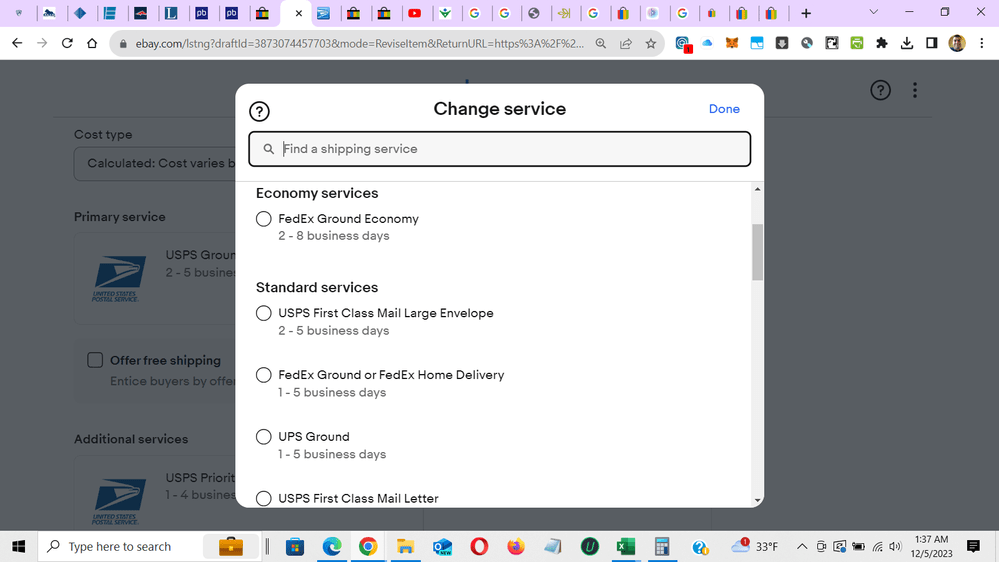Open the primary USPS Ground service card
This screenshot has width=999, height=562.
(155, 278)
